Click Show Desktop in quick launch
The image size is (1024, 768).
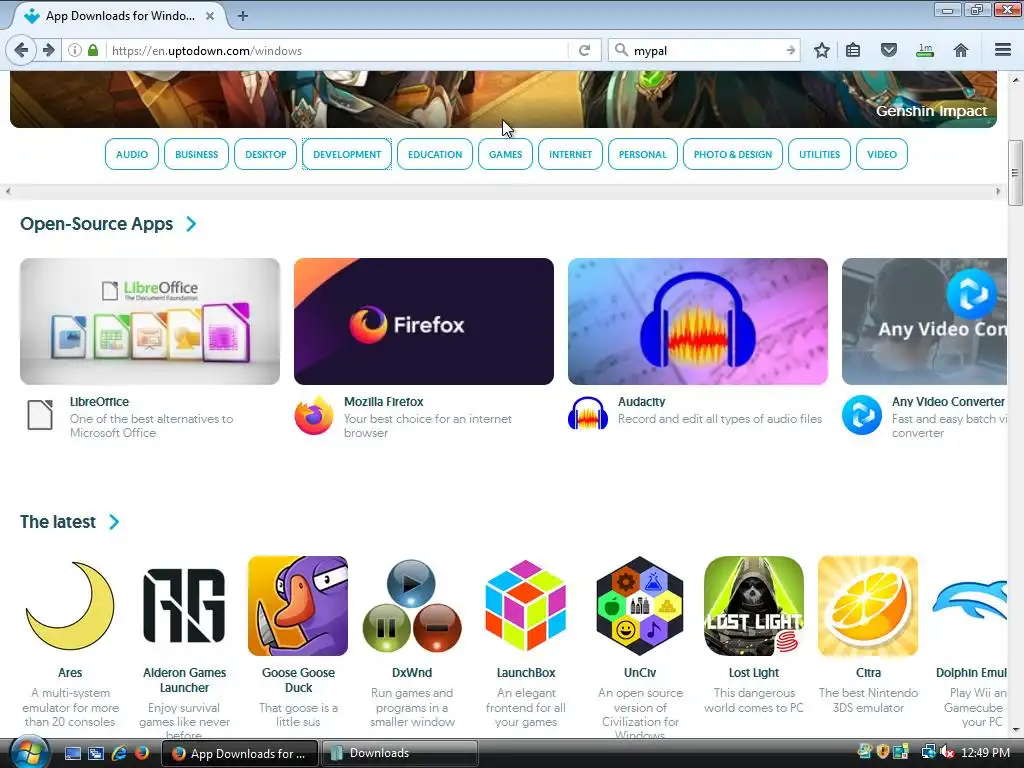pyautogui.click(x=73, y=753)
